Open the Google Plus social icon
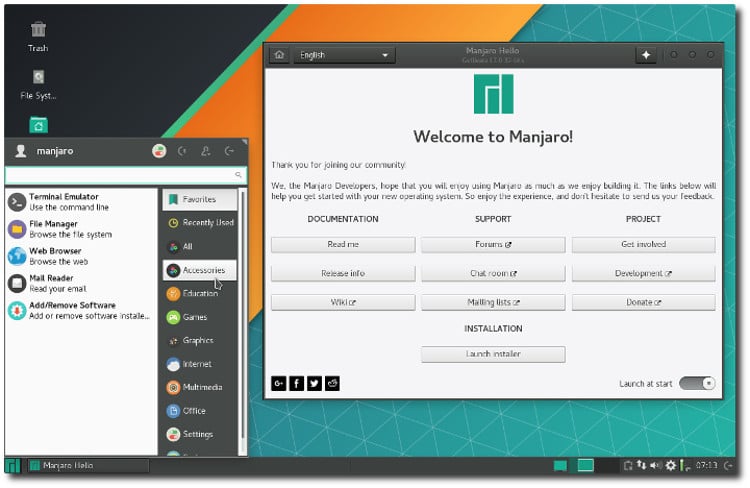Viewport: 750px width, 488px height. pos(278,383)
